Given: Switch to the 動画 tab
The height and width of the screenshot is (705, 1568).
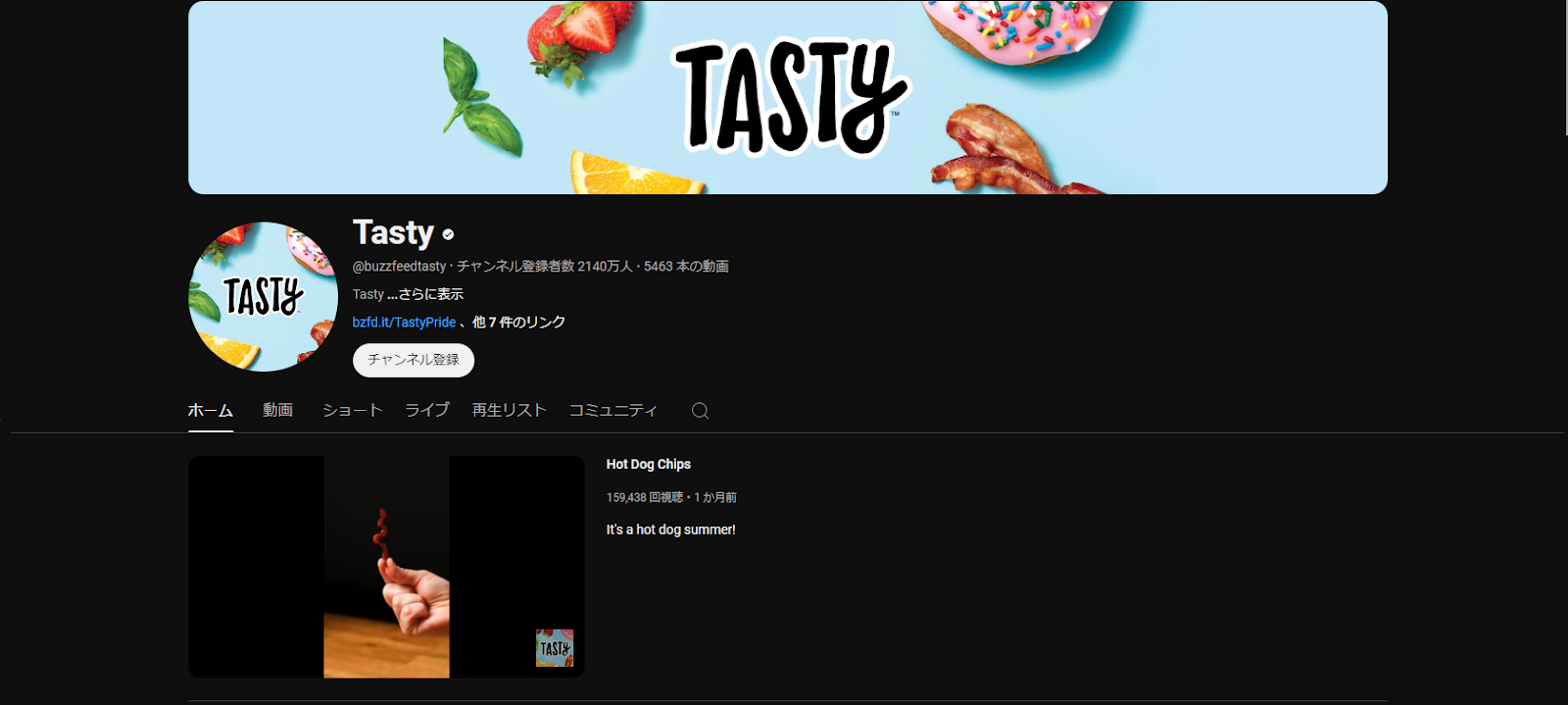Looking at the screenshot, I should click(x=278, y=410).
